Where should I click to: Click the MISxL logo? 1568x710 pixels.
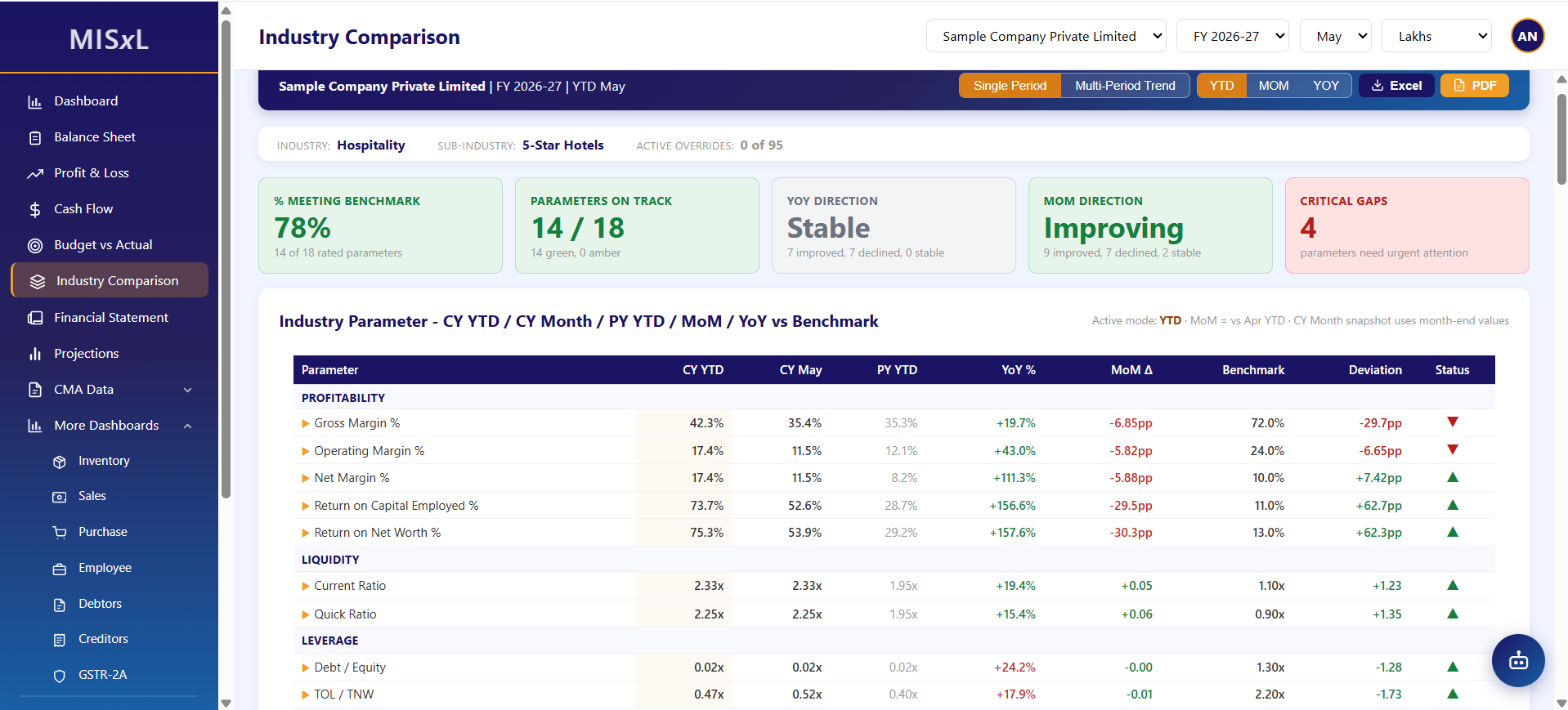109,38
